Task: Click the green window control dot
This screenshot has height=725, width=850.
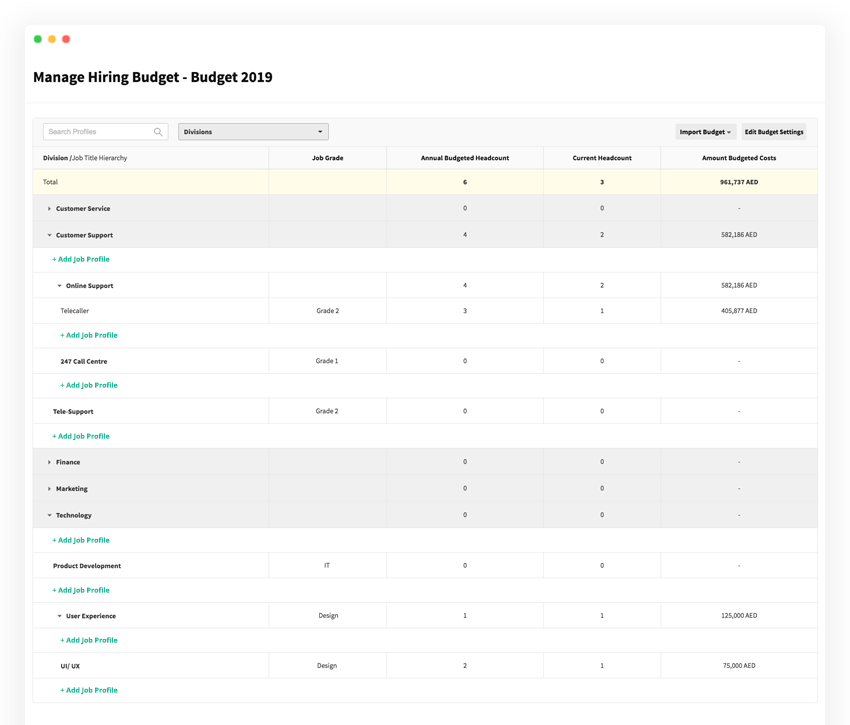Action: click(x=38, y=39)
